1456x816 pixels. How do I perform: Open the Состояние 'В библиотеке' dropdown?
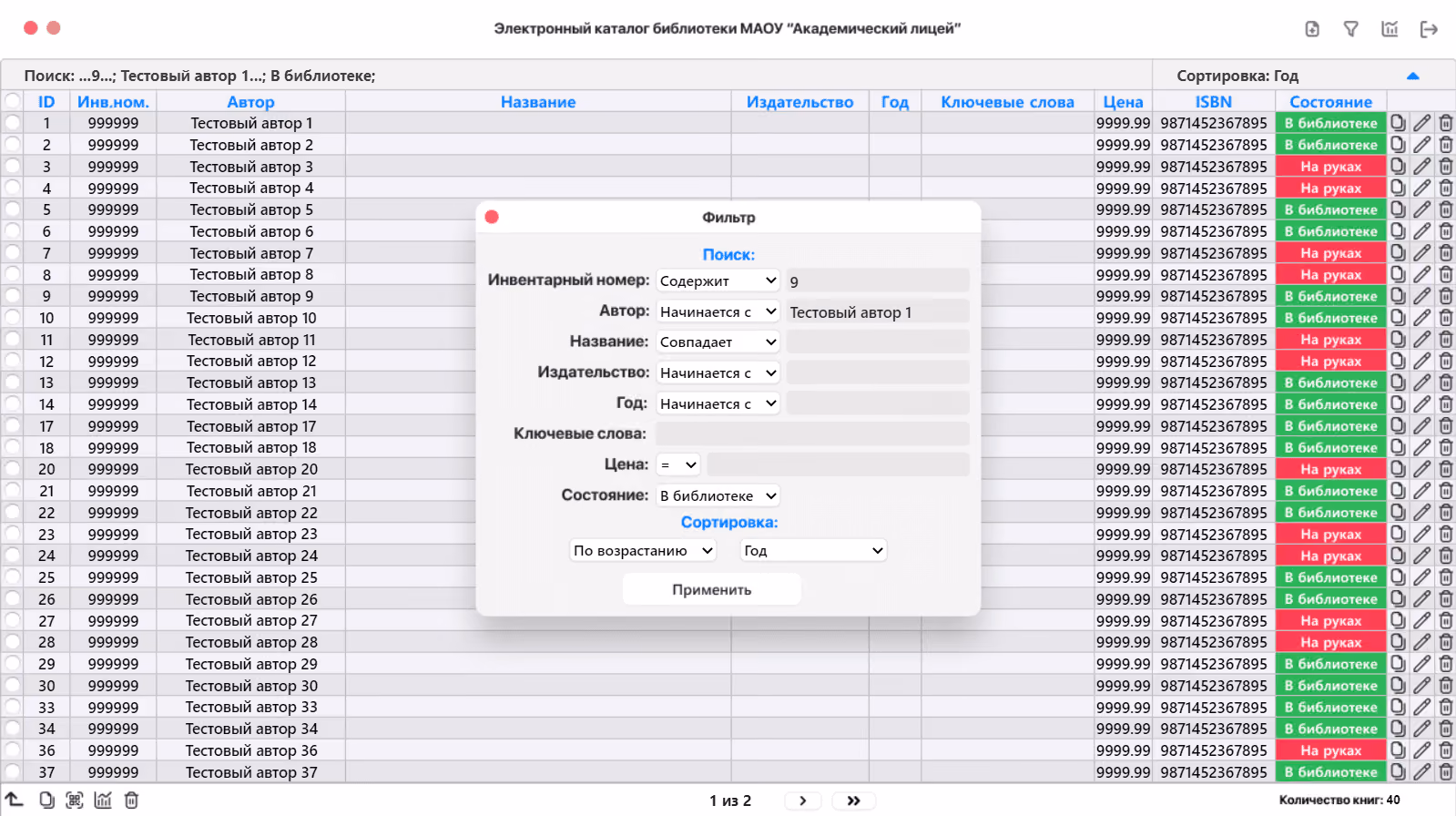[x=718, y=495]
